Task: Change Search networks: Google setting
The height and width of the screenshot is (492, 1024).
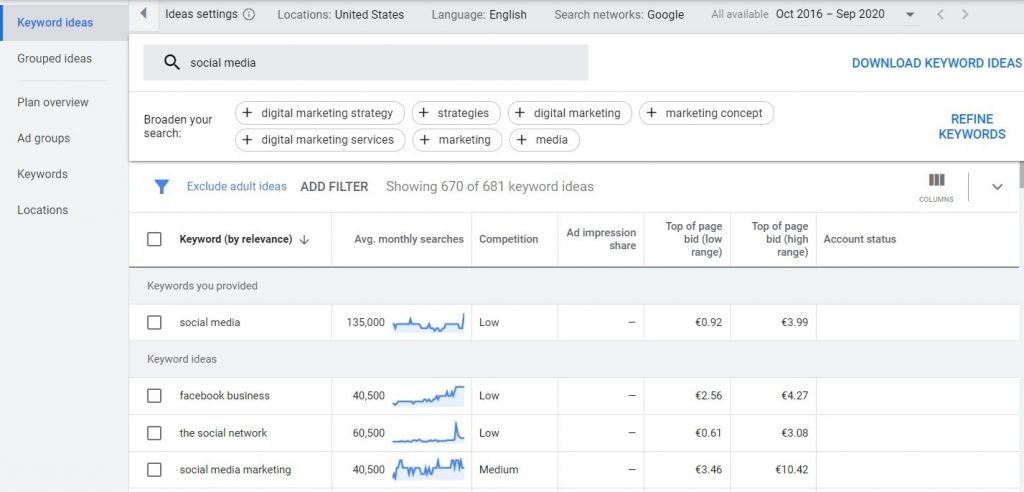Action: click(x=619, y=14)
